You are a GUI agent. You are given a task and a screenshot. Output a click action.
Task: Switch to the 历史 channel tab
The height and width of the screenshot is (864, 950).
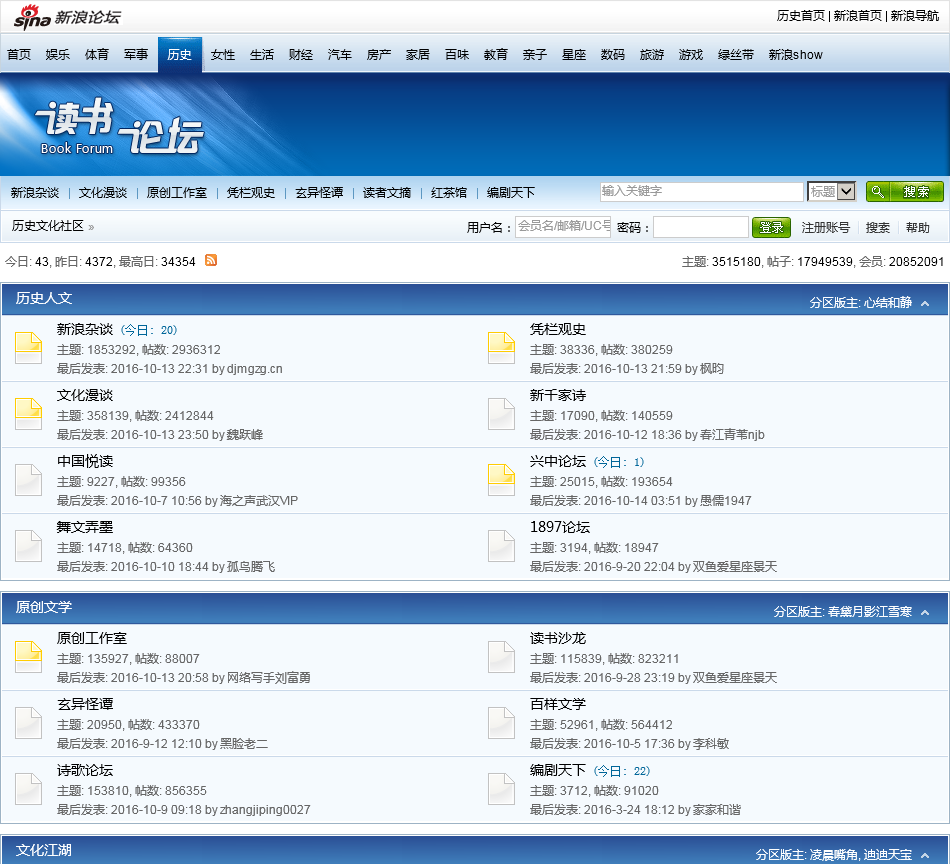(179, 55)
